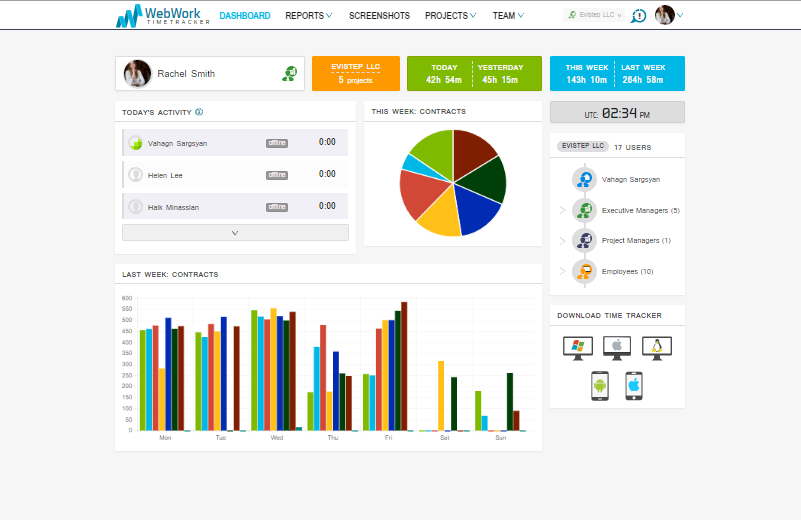Click Helen Lee's offline badge

point(277,175)
